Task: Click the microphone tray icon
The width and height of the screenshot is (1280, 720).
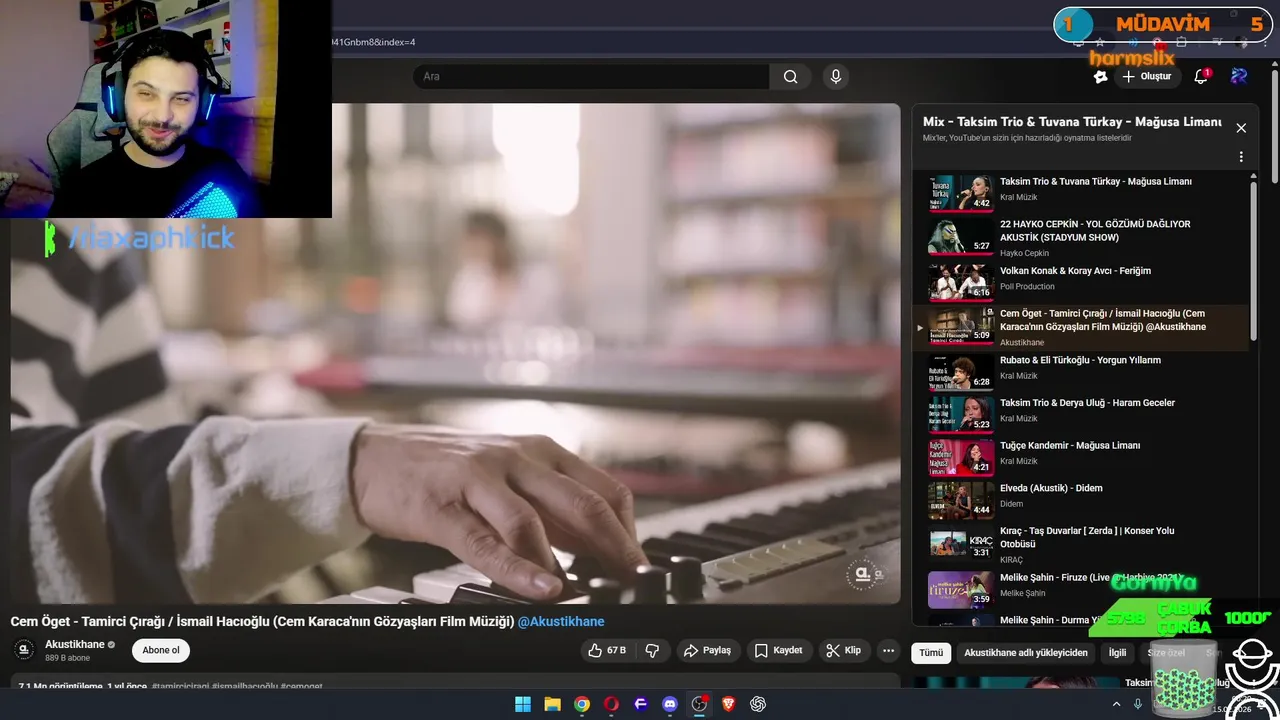Action: click(1137, 704)
